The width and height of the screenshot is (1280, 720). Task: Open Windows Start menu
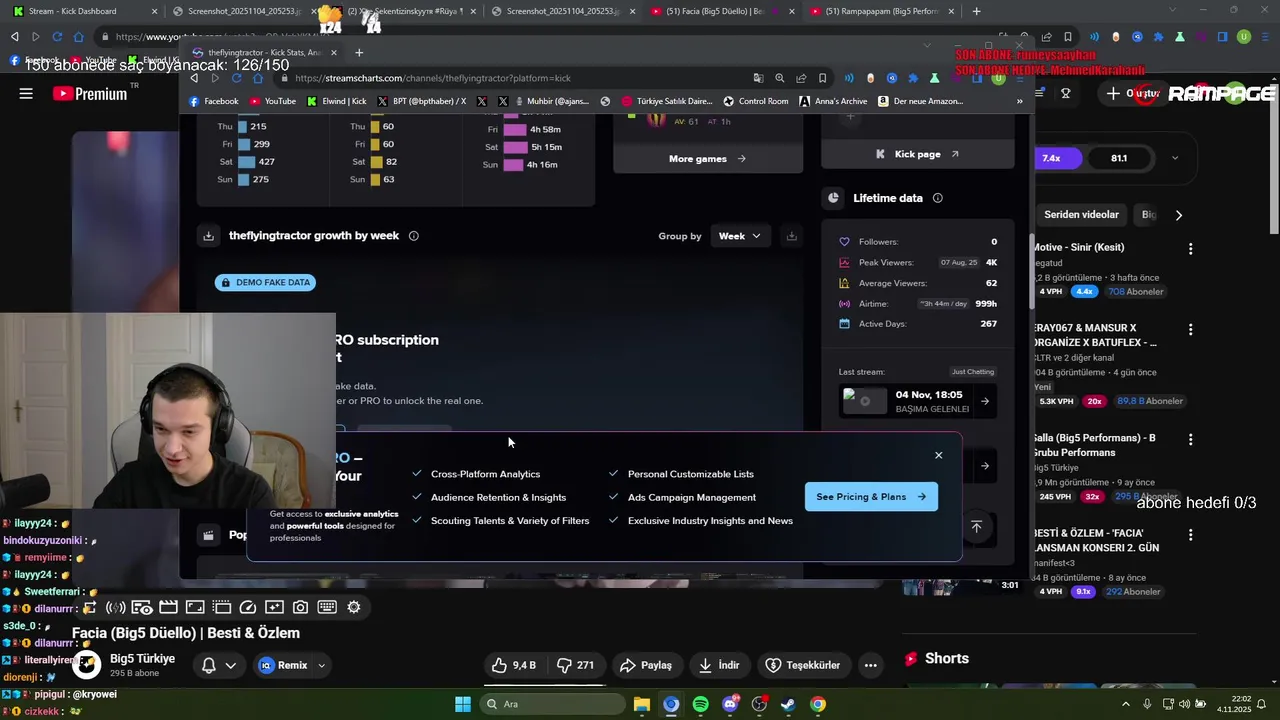tap(463, 704)
